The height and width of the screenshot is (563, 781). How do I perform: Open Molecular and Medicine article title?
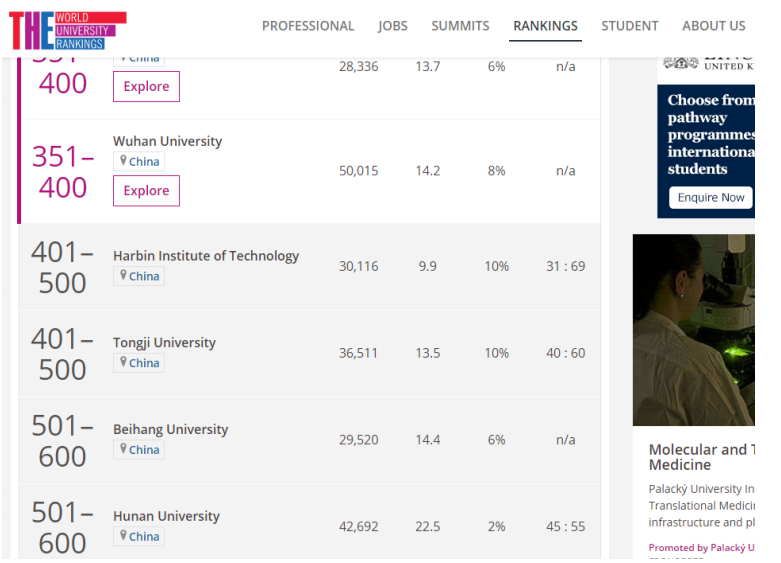coord(702,457)
